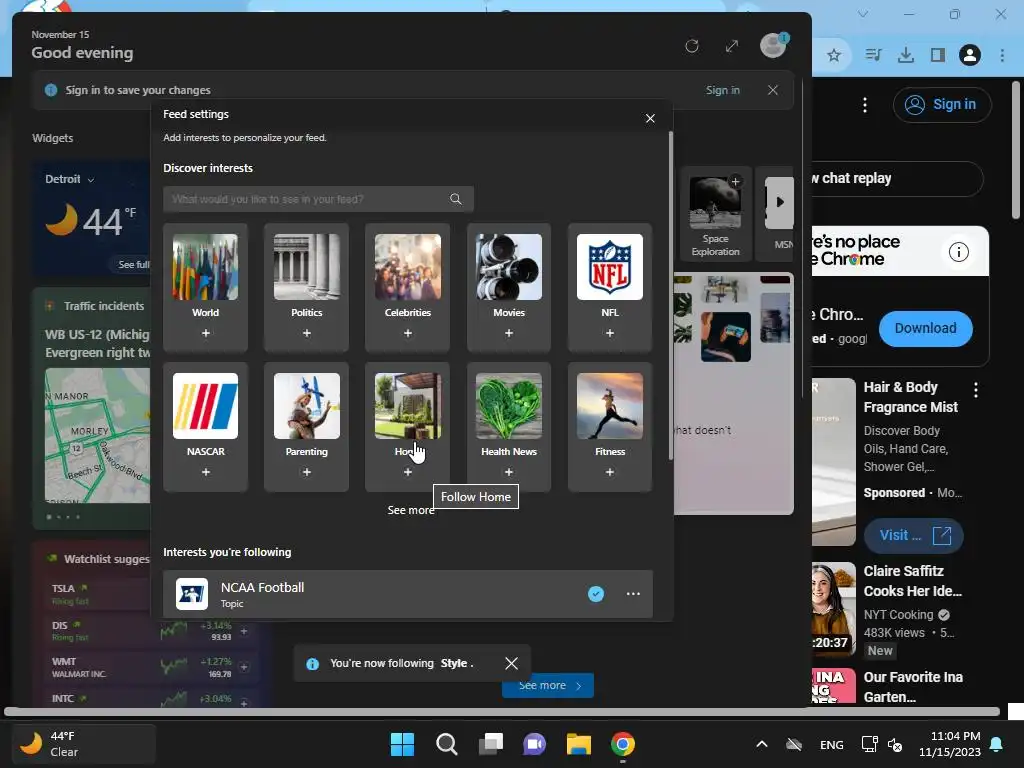The image size is (1024, 768).
Task: Follow the Parenting interest
Action: 306,472
